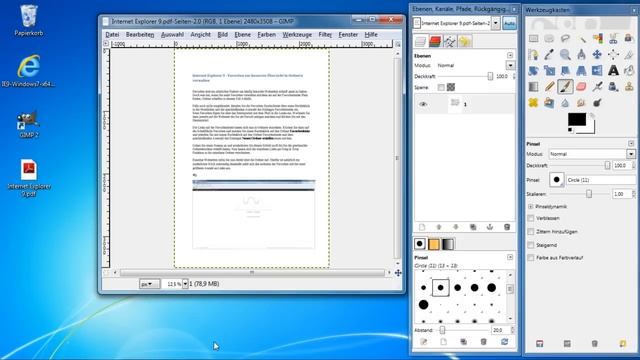Toggle visibility eye of layer 1

423,104
